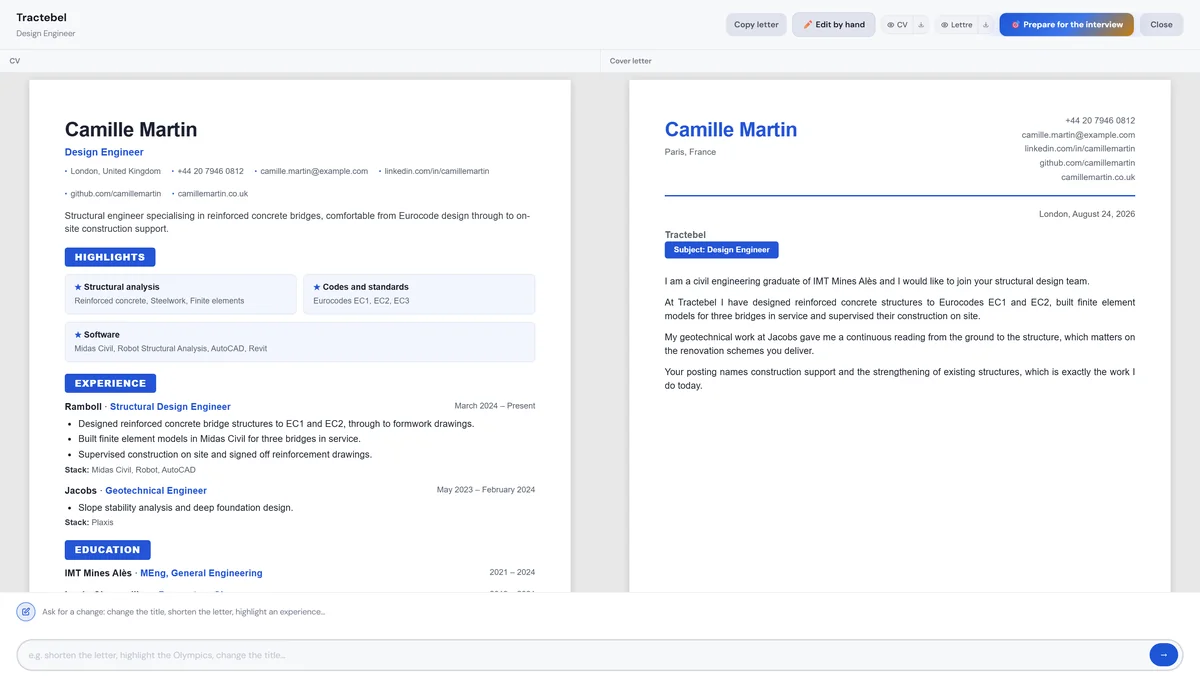Click the Stack: Plaxis line
This screenshot has width=1200, height=682.
[89, 522]
